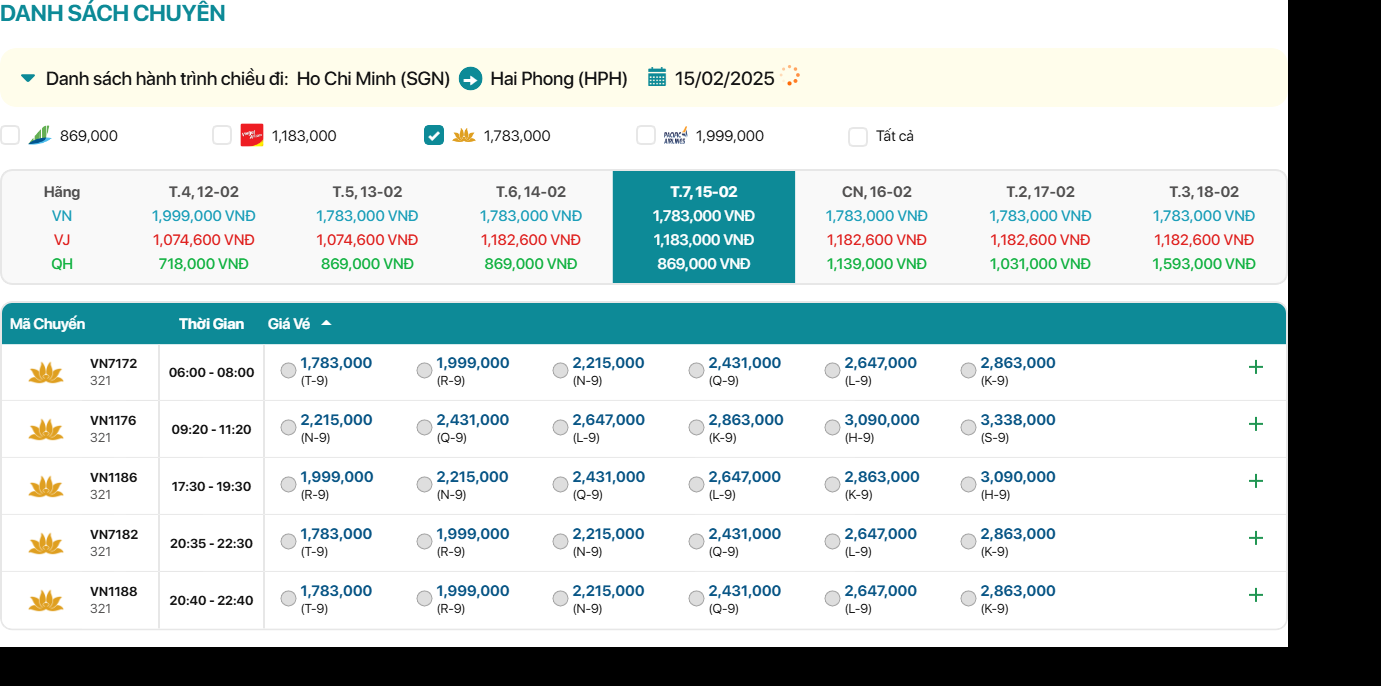Click the sort arrow next to Giá Vé

[326, 324]
